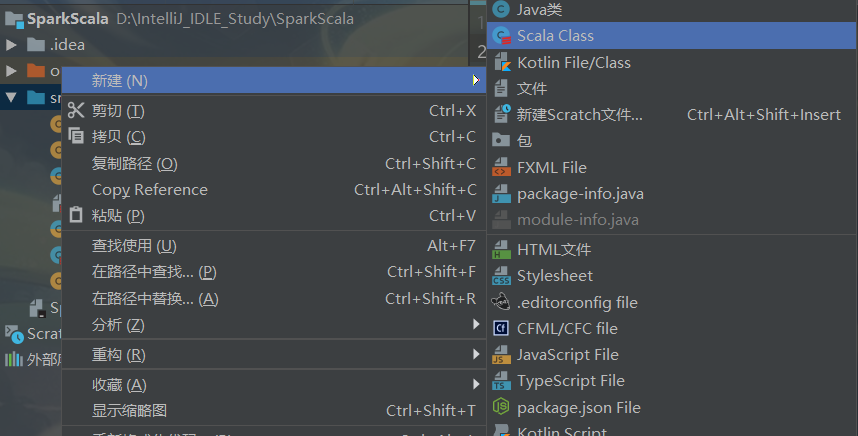Screen dimensions: 858x436
Task: Select .idea folder name in tree
Action: 67,45
